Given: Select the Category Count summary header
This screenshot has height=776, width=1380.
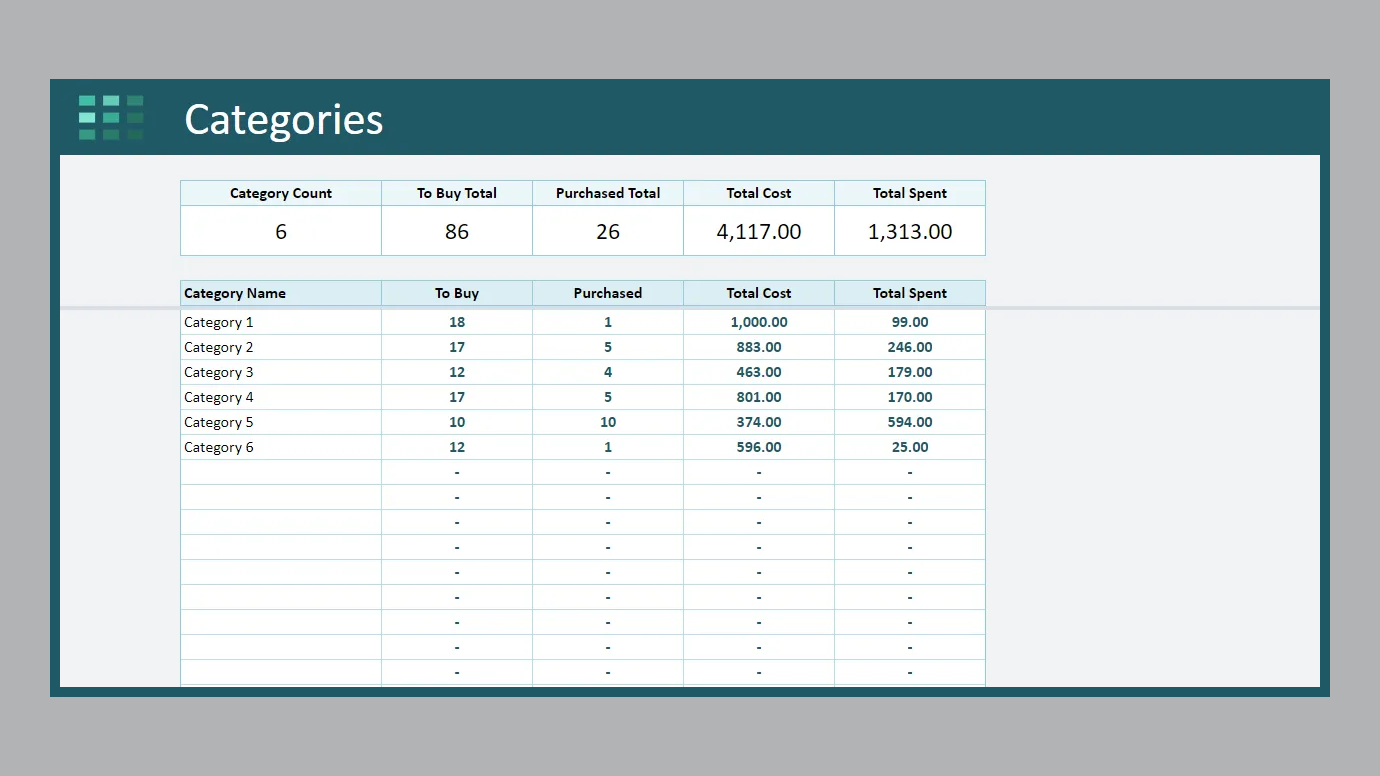Looking at the screenshot, I should tap(280, 193).
